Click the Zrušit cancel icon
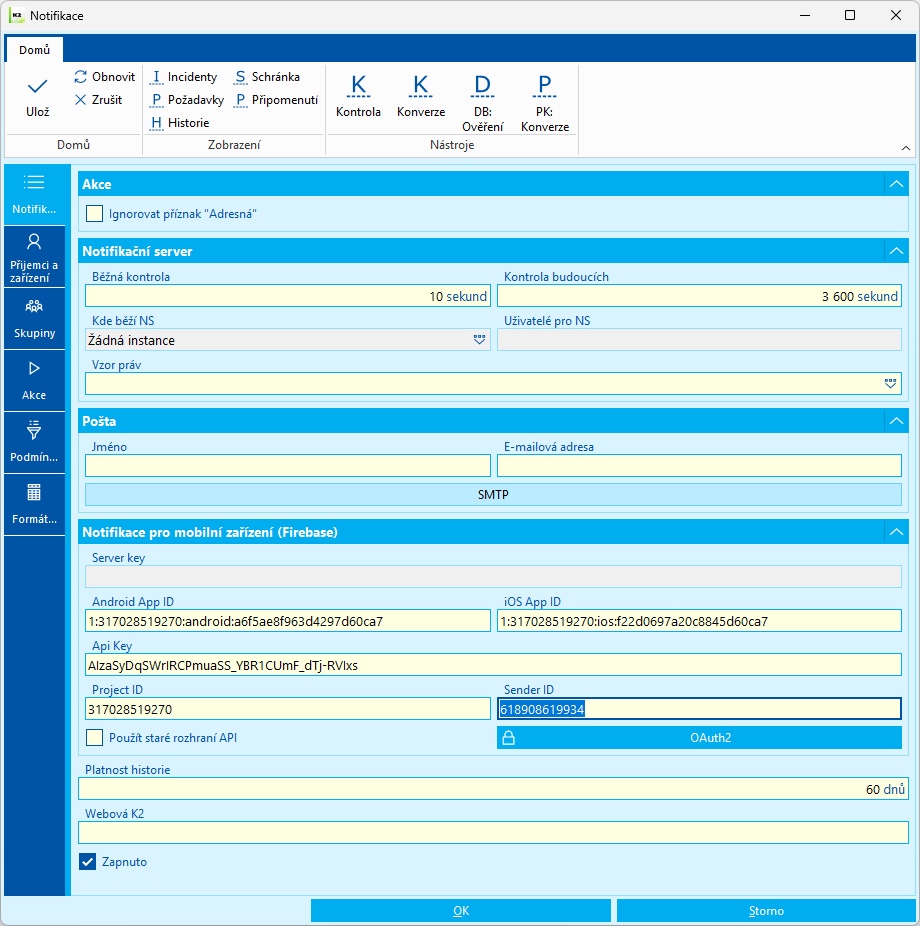 tap(81, 100)
